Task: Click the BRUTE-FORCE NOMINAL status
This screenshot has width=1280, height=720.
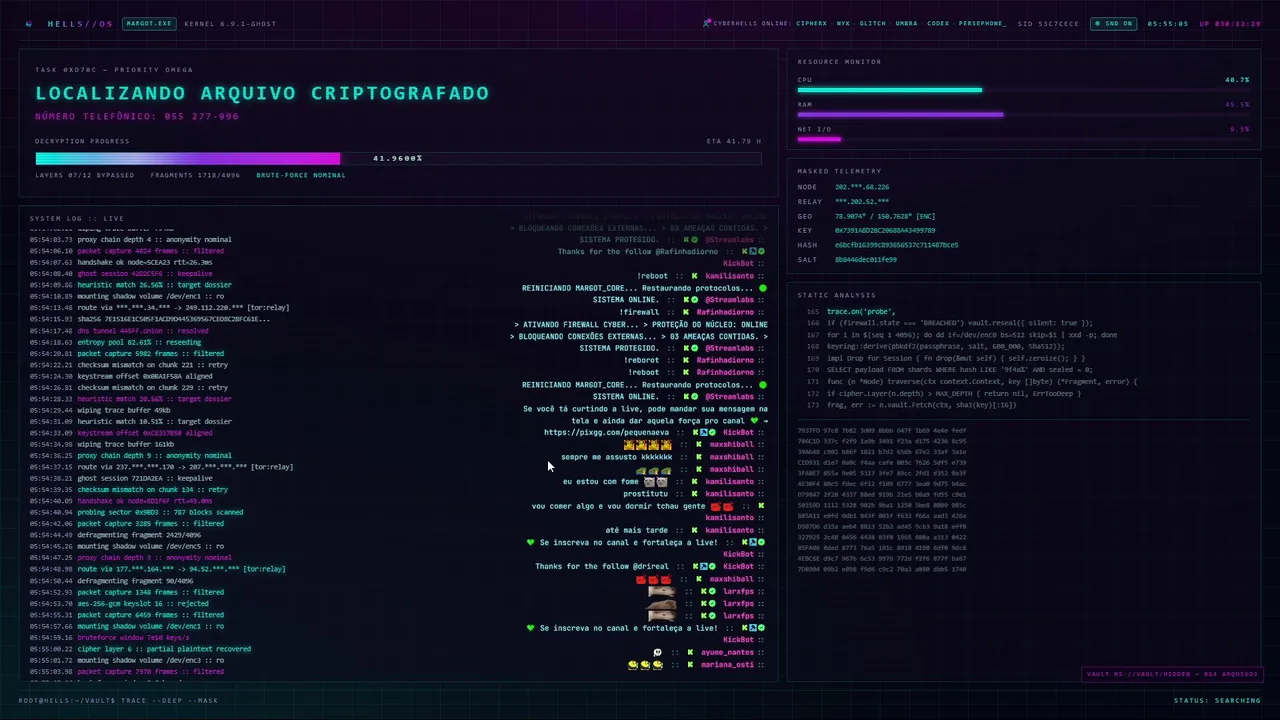Action: point(301,175)
